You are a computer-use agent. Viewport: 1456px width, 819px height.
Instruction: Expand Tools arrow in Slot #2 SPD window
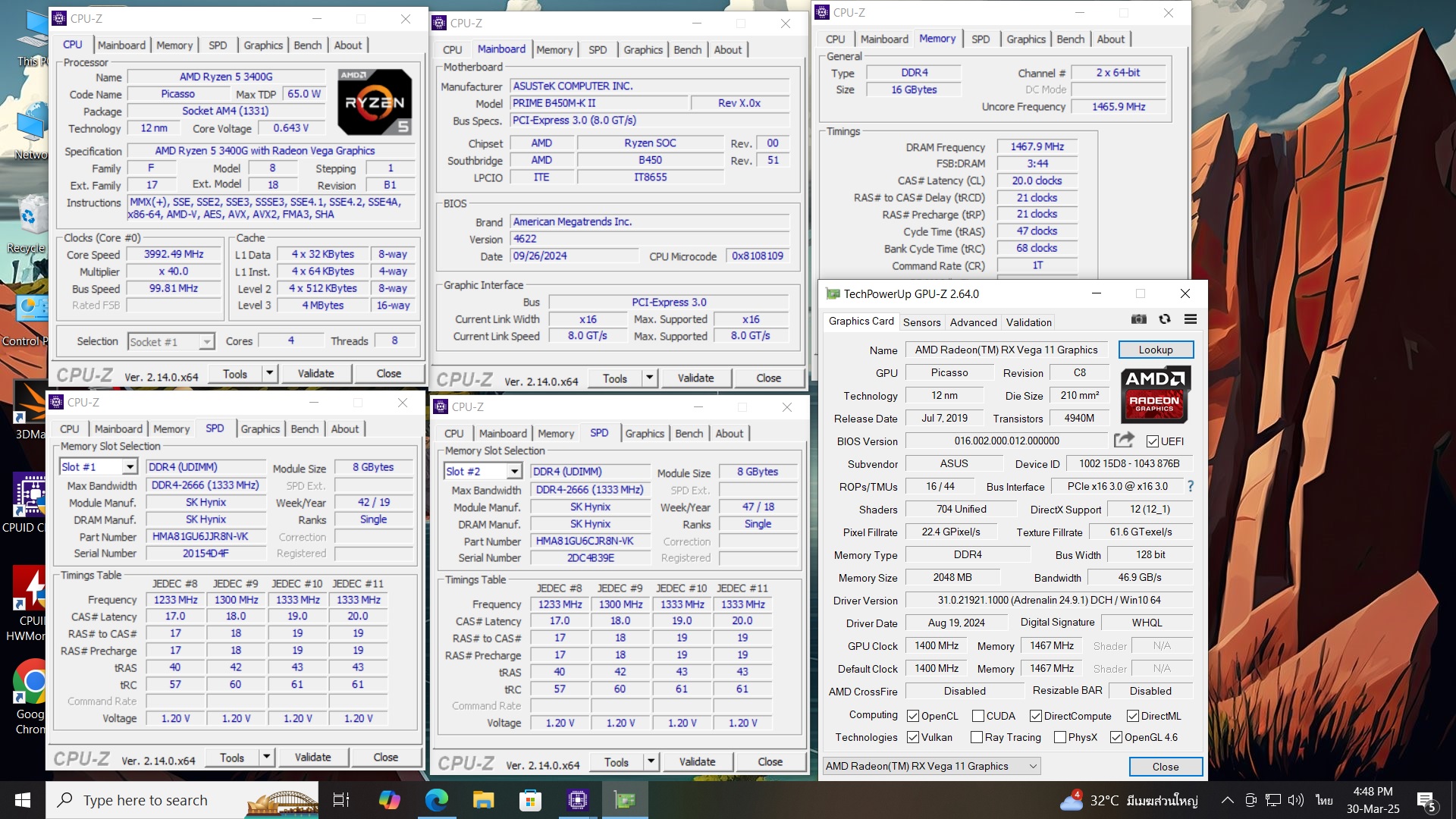click(x=651, y=761)
